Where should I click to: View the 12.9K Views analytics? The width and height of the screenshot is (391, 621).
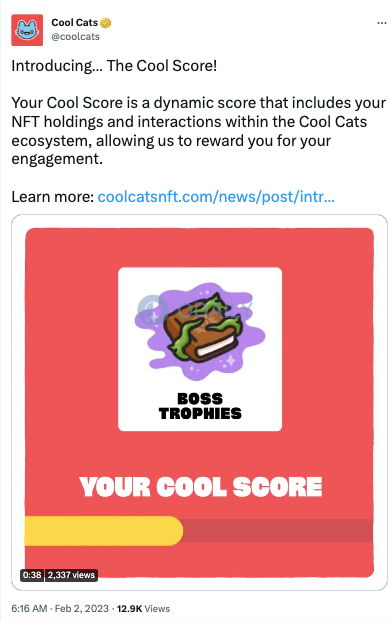click(143, 609)
